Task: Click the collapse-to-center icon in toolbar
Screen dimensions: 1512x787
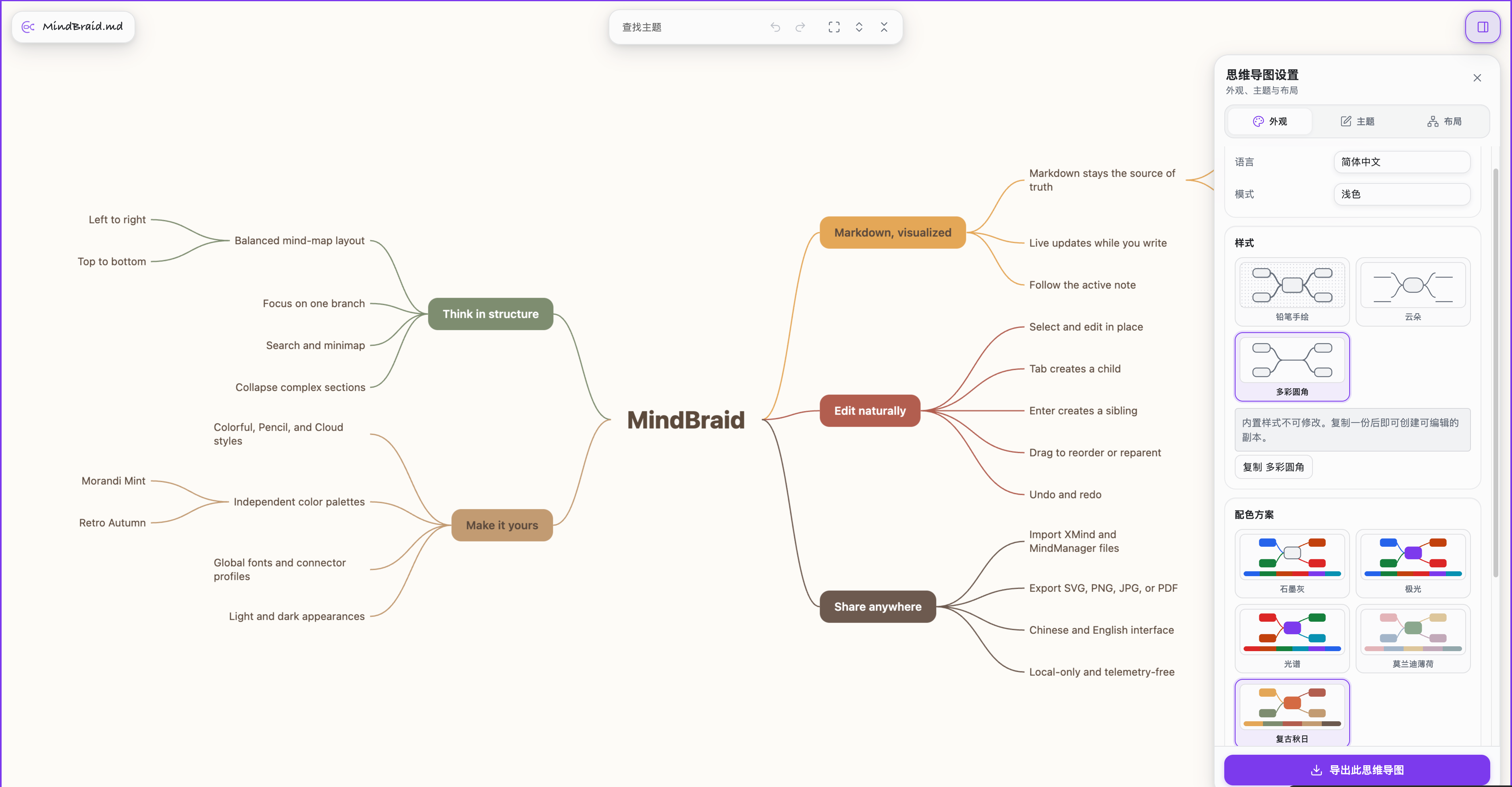Action: 884,27
